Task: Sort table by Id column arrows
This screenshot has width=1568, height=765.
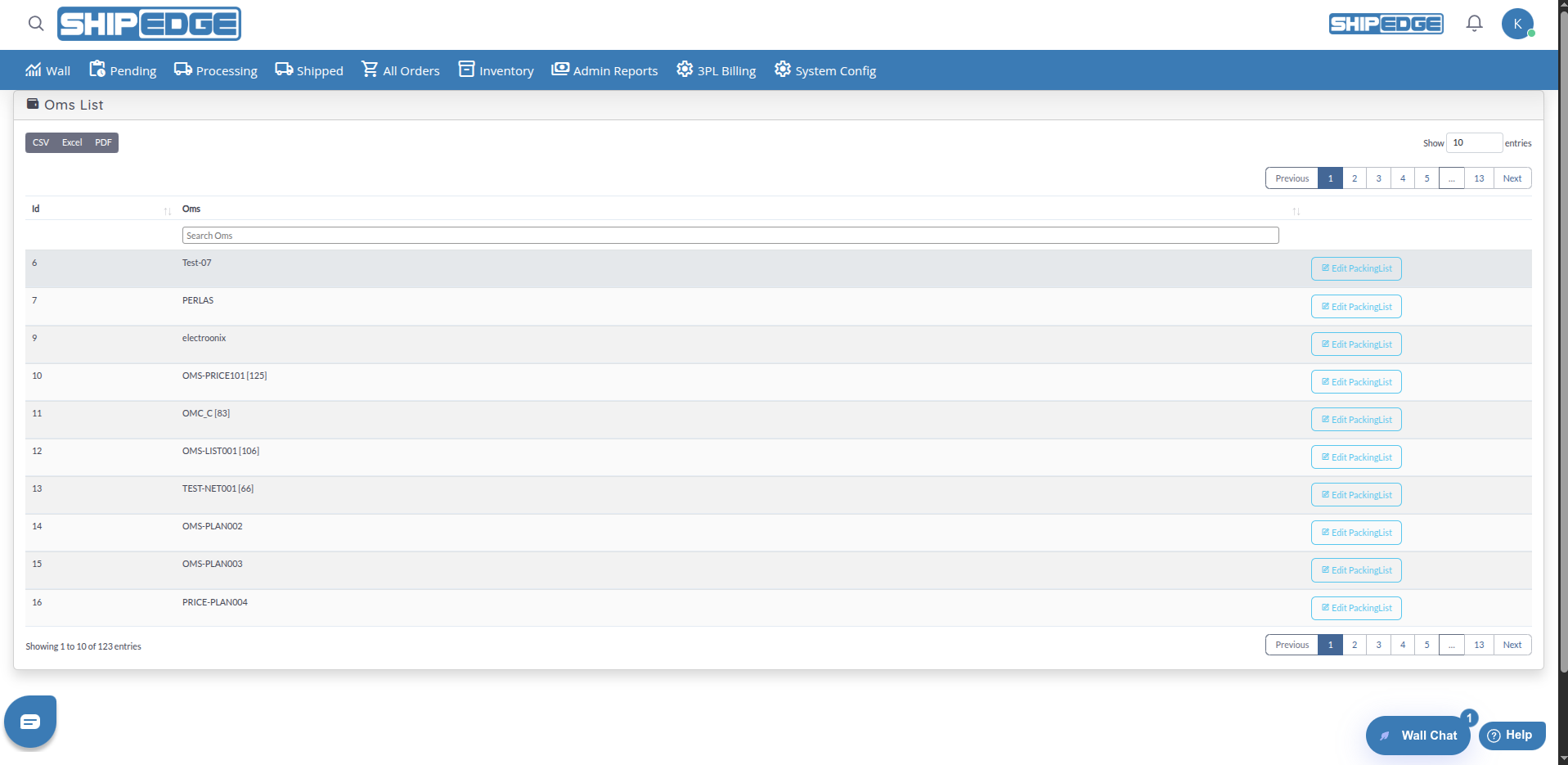Action: pyautogui.click(x=167, y=211)
